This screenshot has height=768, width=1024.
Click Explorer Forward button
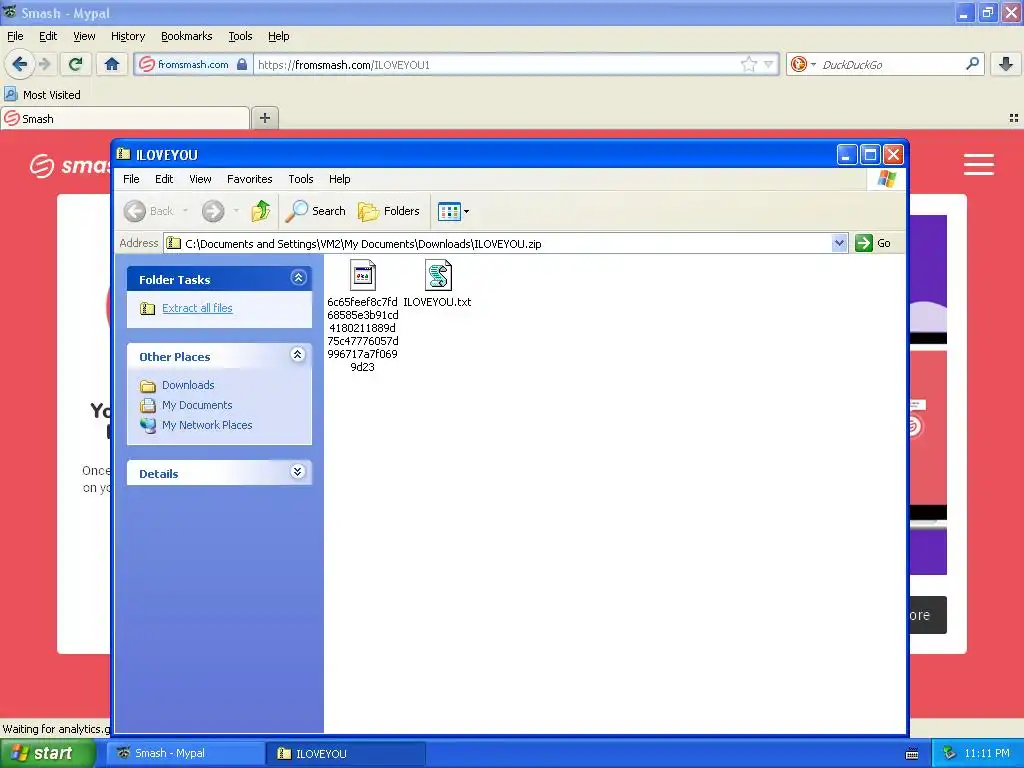pos(213,211)
